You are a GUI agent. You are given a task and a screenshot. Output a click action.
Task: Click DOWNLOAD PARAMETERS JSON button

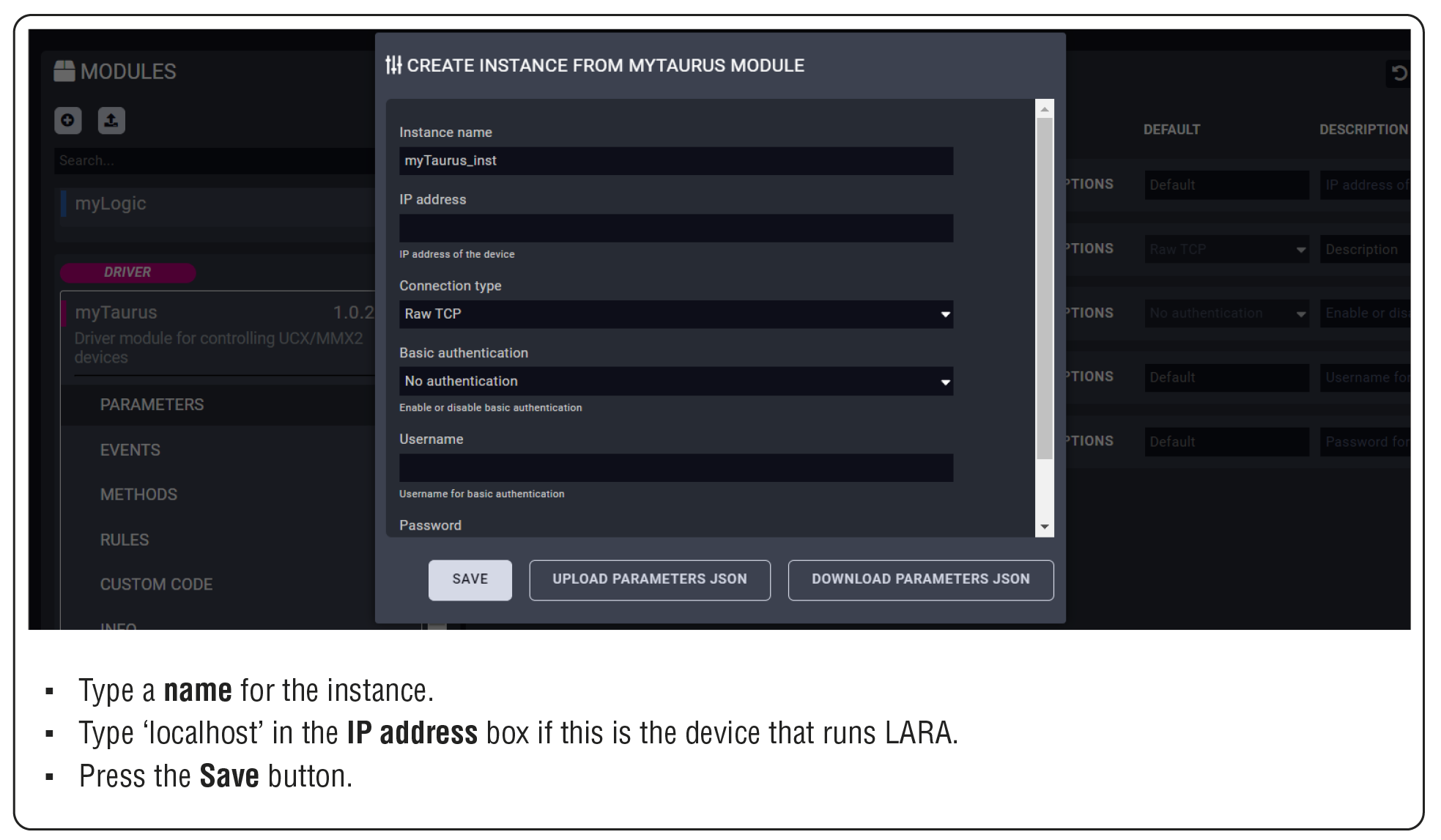tap(920, 579)
